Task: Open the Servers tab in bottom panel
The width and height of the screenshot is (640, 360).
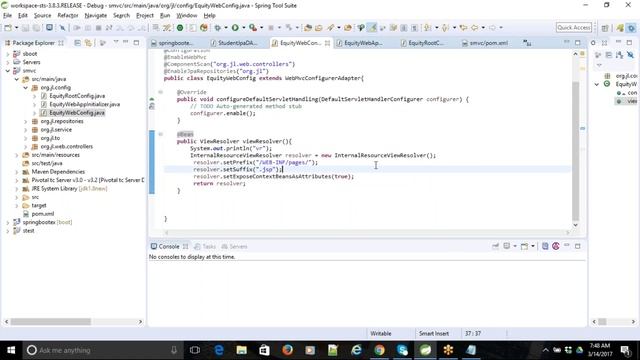Action: tap(234, 247)
